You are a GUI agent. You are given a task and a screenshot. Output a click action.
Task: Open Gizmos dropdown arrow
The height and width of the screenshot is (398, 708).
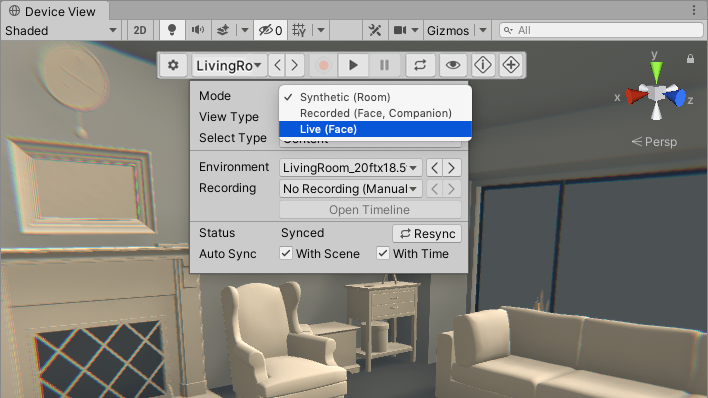click(483, 30)
